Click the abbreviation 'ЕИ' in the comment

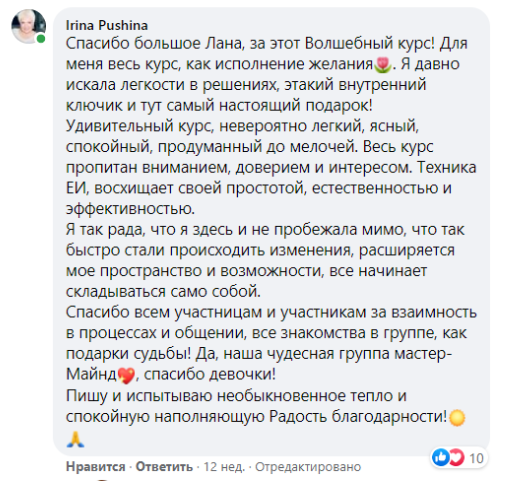pyautogui.click(x=77, y=188)
